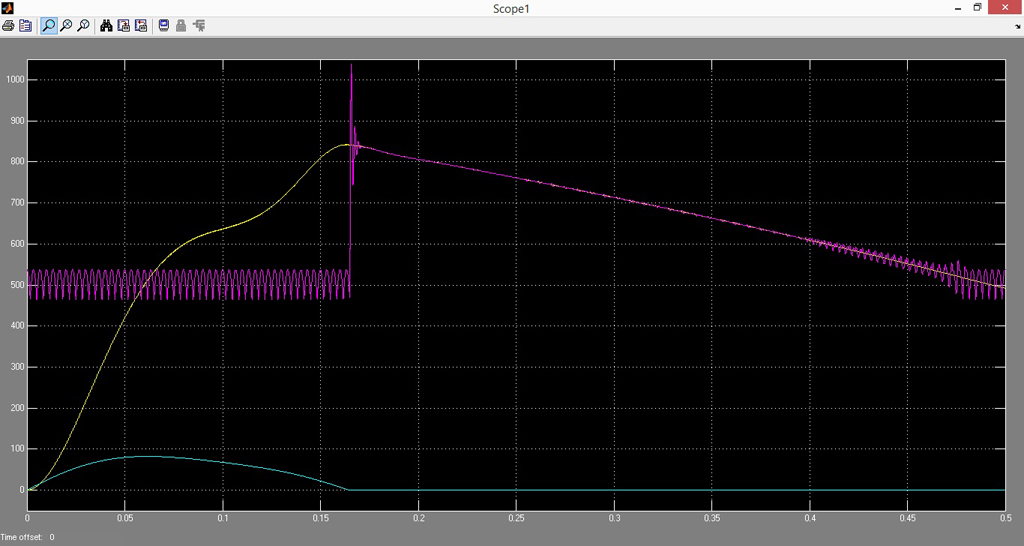Click the 600 y-axis tick label

point(16,244)
